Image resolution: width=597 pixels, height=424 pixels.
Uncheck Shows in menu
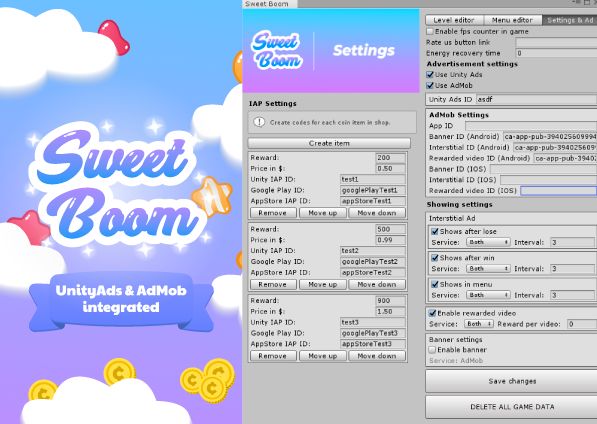coord(434,284)
